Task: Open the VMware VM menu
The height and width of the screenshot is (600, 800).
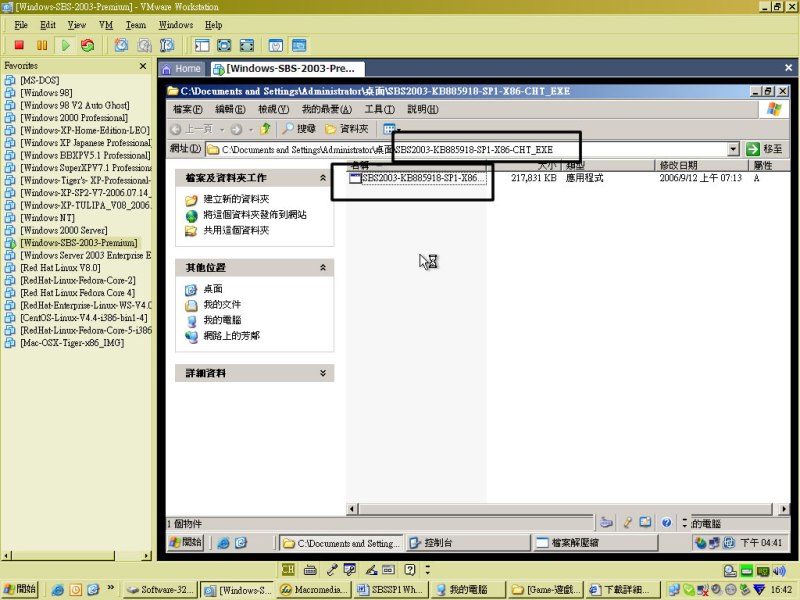Action: [106, 25]
